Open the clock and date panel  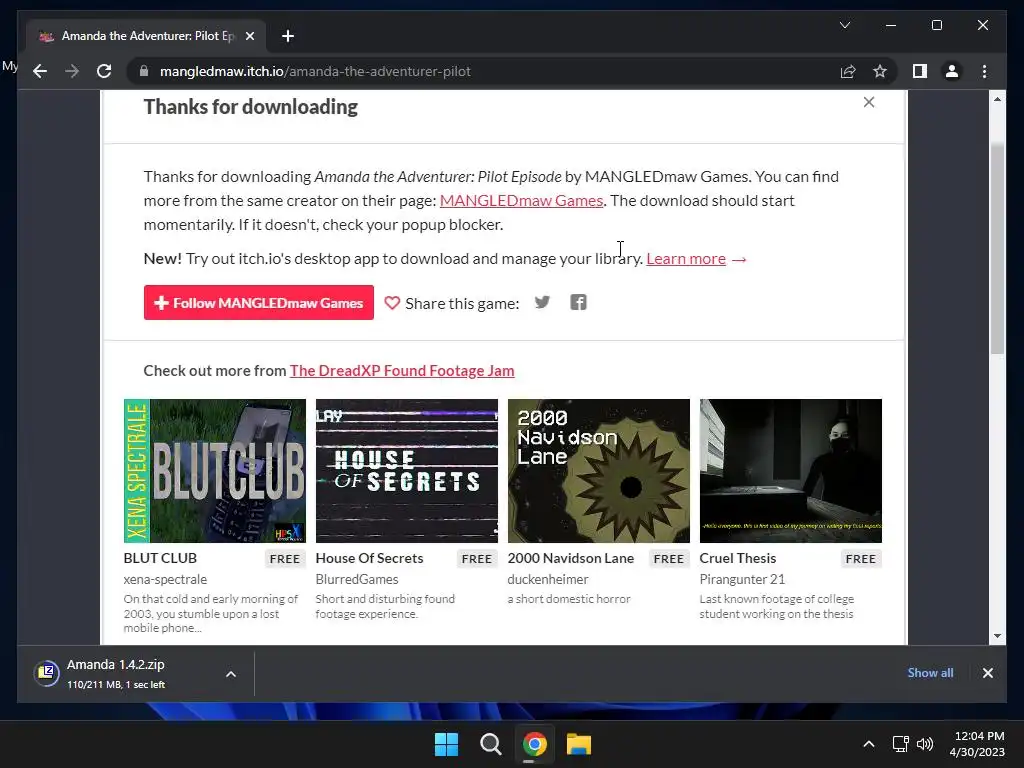[977, 744]
